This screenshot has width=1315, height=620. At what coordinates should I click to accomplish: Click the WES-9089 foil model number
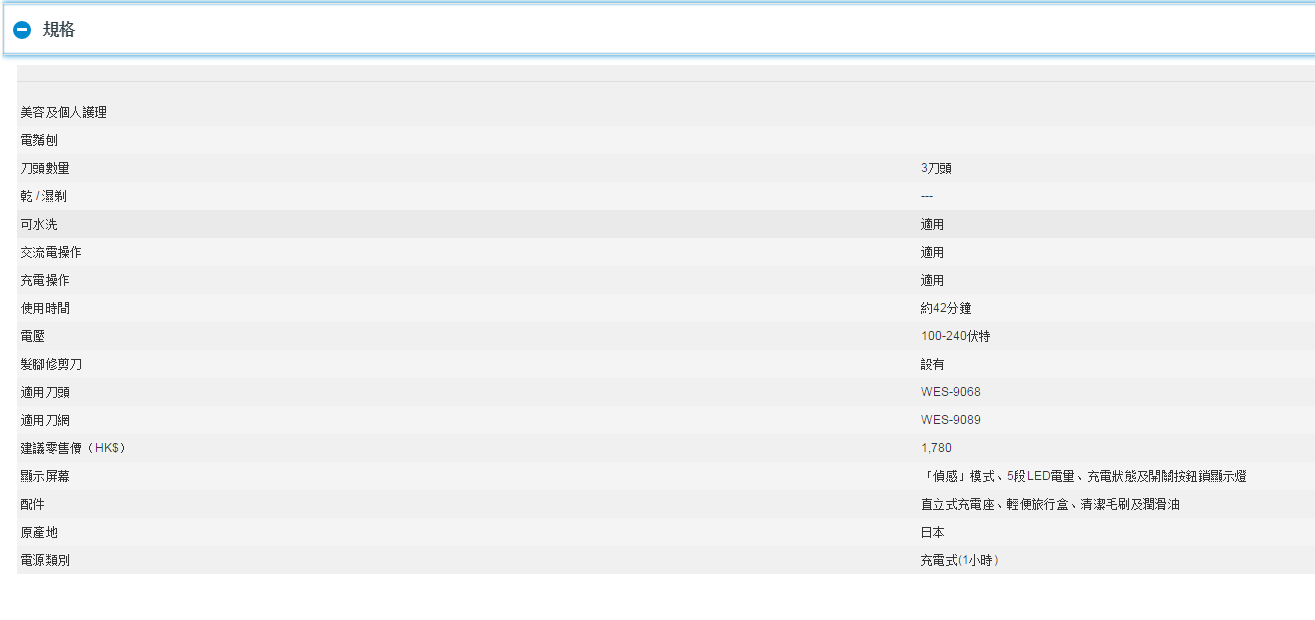click(x=950, y=420)
